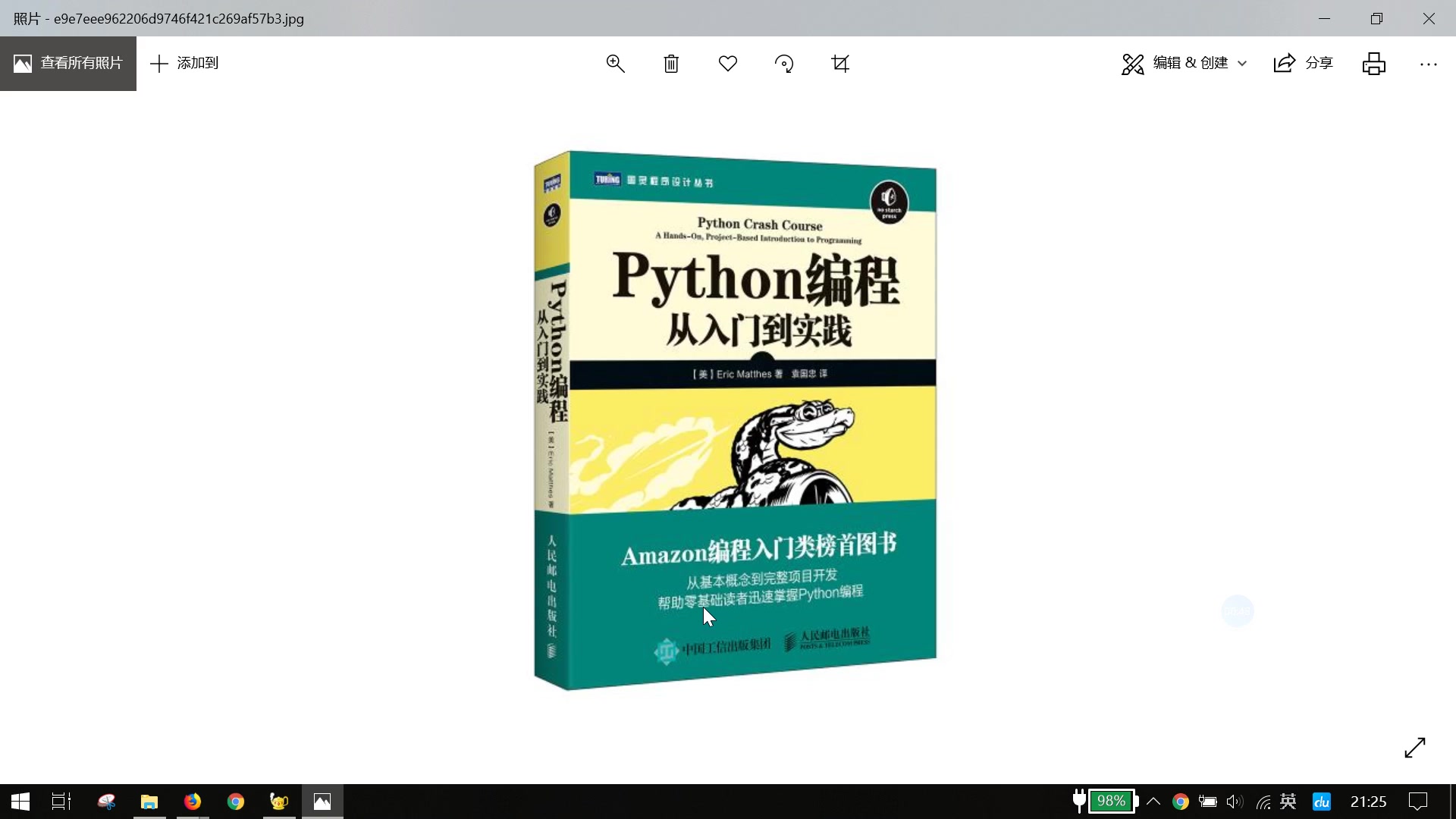Viewport: 1456px width, 819px height.
Task: Click the 98% battery indicator
Action: [1112, 801]
